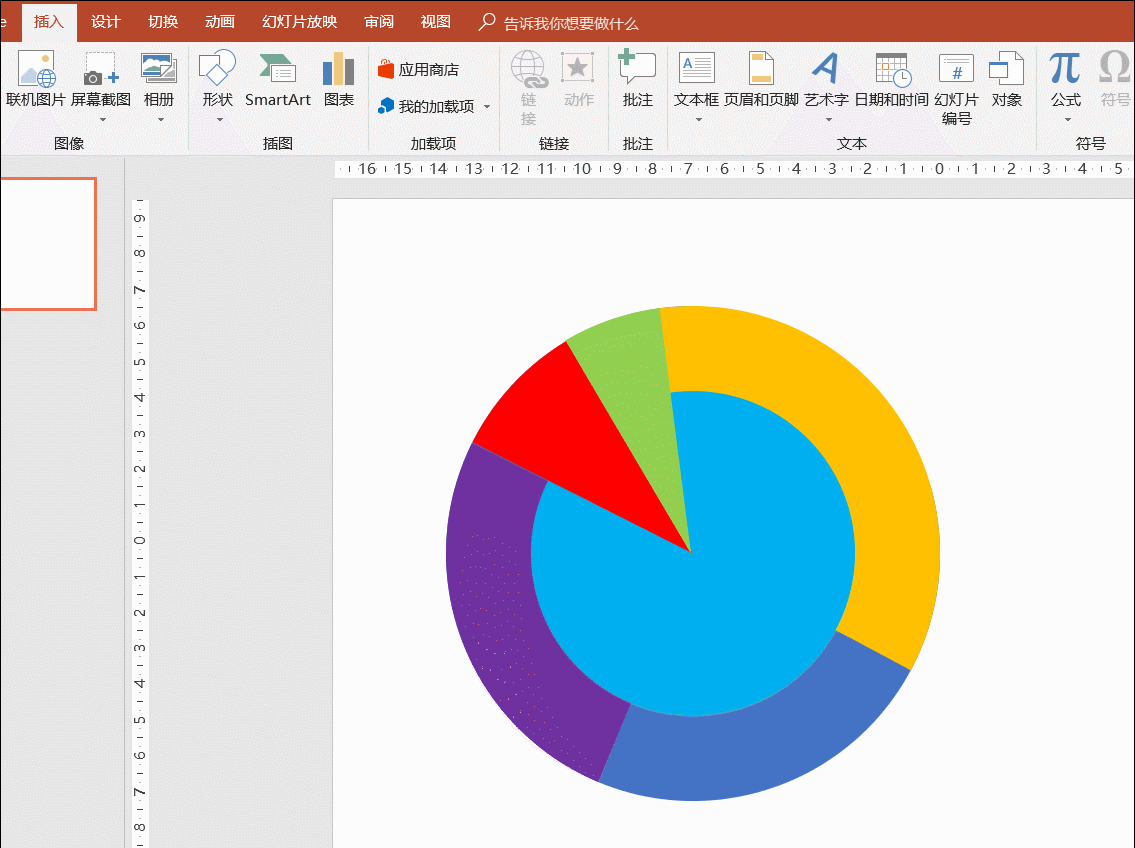Expand the 形状 shapes dropdown
Screen dimensions: 1135x848
tap(218, 120)
